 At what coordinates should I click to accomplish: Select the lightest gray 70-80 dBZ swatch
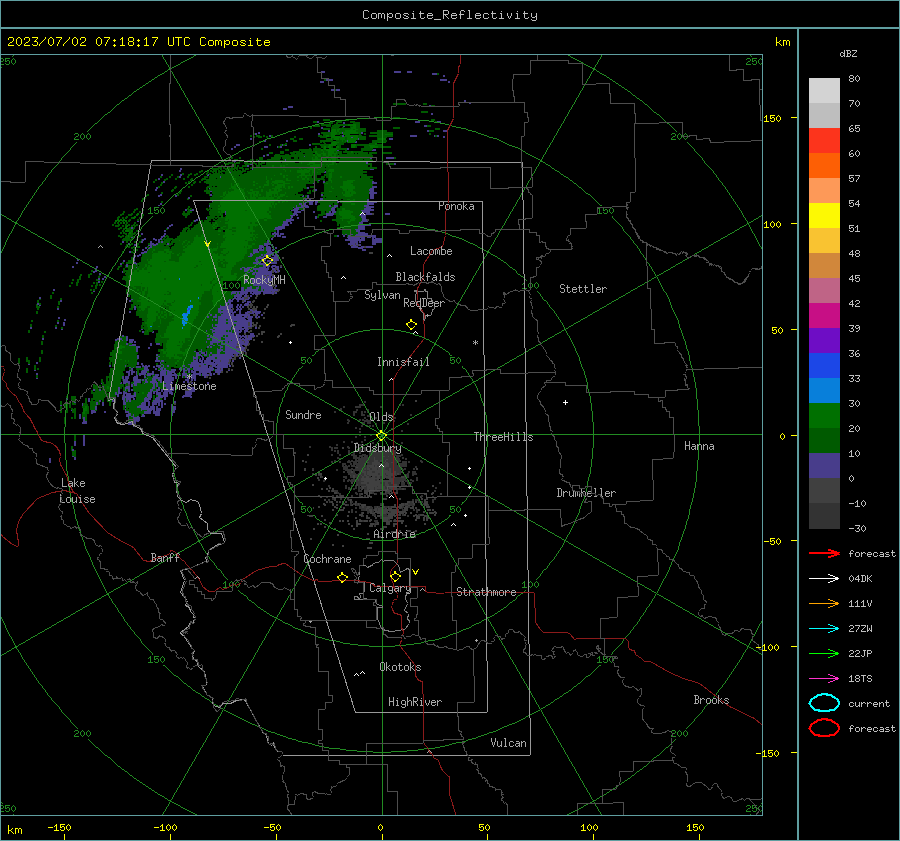[x=824, y=91]
